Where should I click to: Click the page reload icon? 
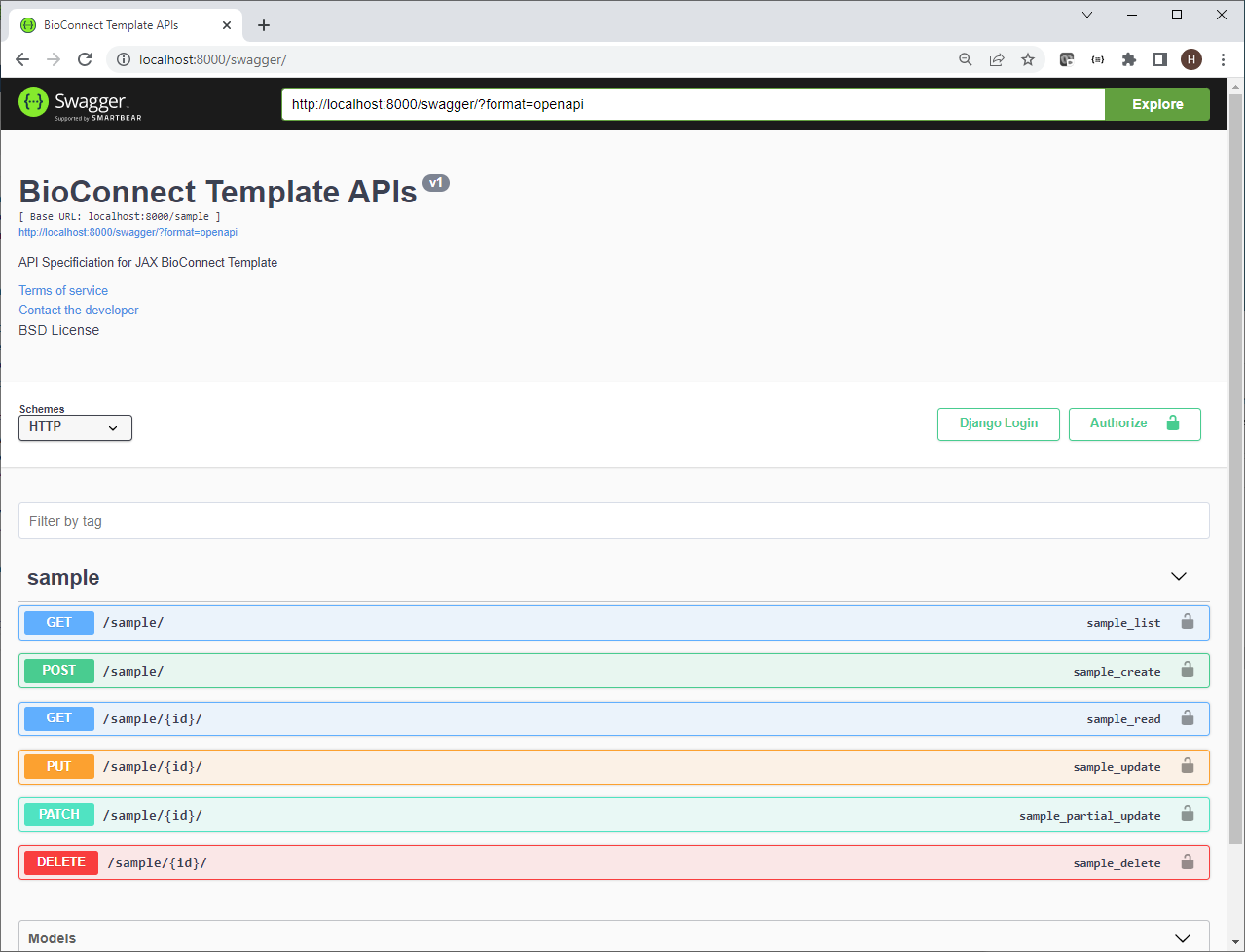click(x=85, y=59)
